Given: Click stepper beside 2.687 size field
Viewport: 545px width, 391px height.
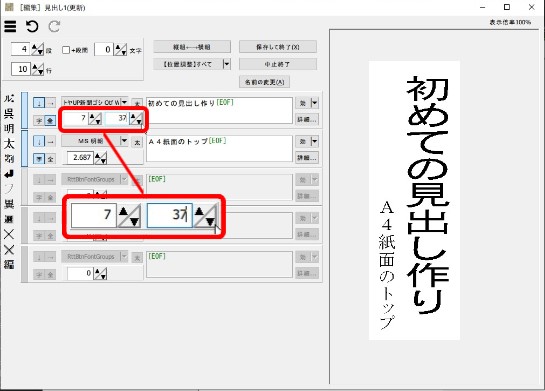Looking at the screenshot, I should pyautogui.click(x=101, y=158).
